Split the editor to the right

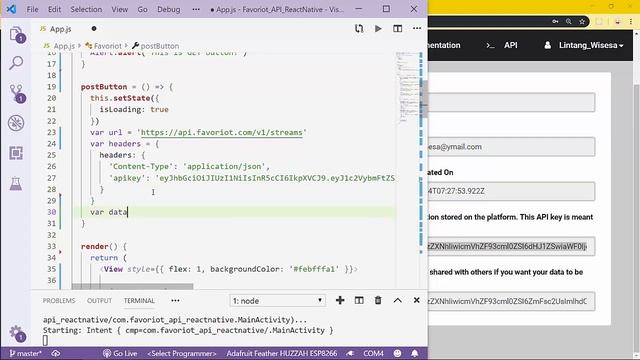coord(398,29)
